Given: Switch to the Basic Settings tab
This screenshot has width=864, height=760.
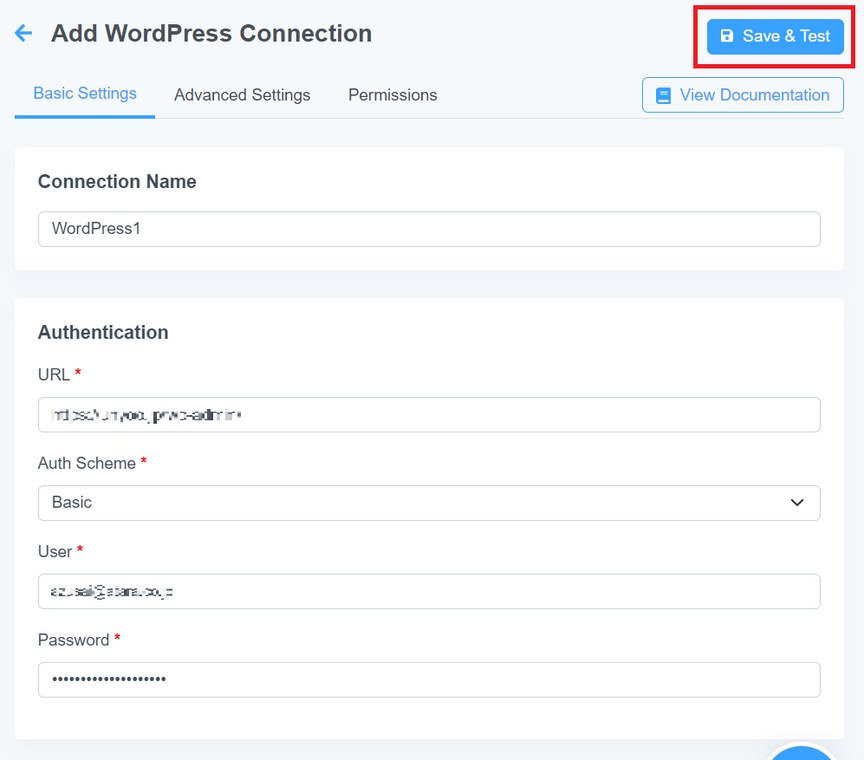Looking at the screenshot, I should click(85, 94).
